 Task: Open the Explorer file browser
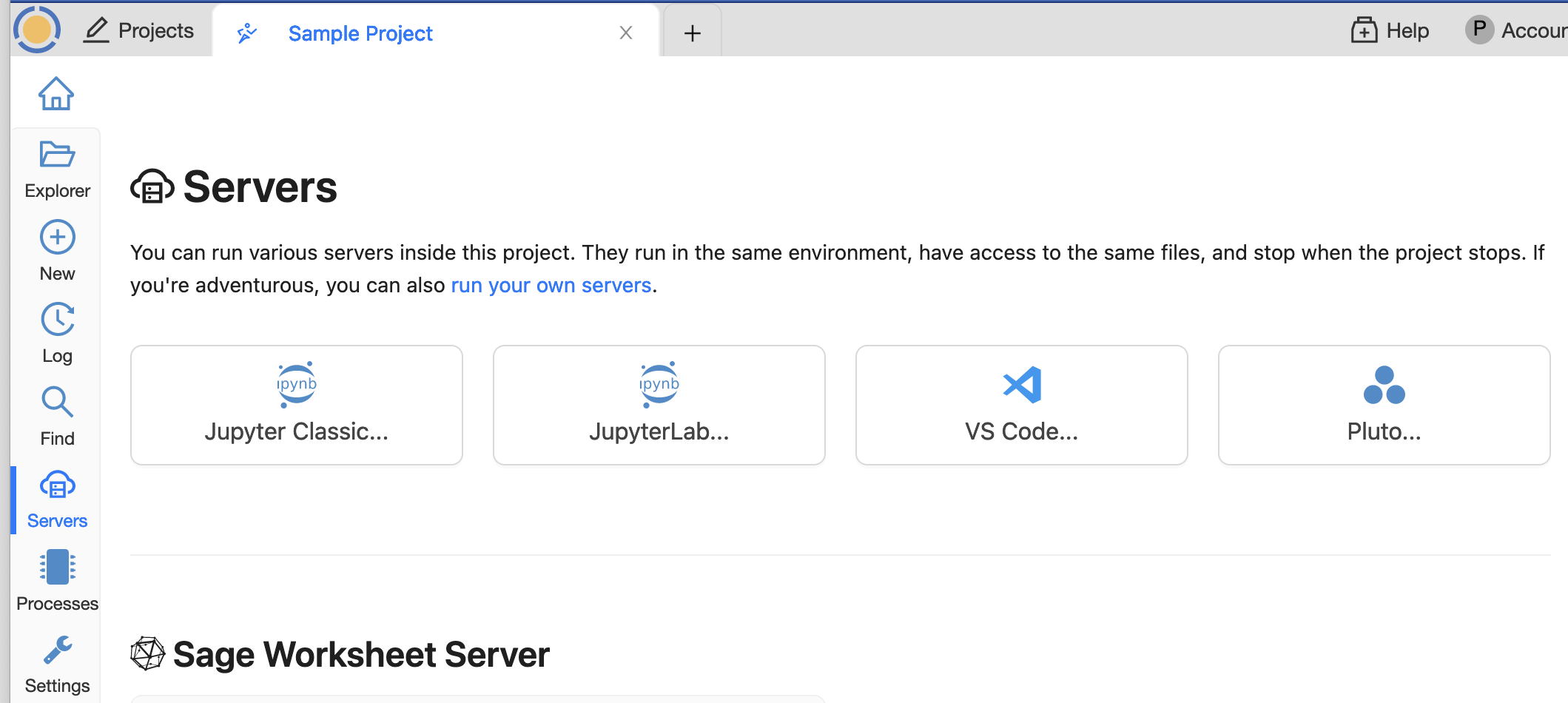(57, 169)
